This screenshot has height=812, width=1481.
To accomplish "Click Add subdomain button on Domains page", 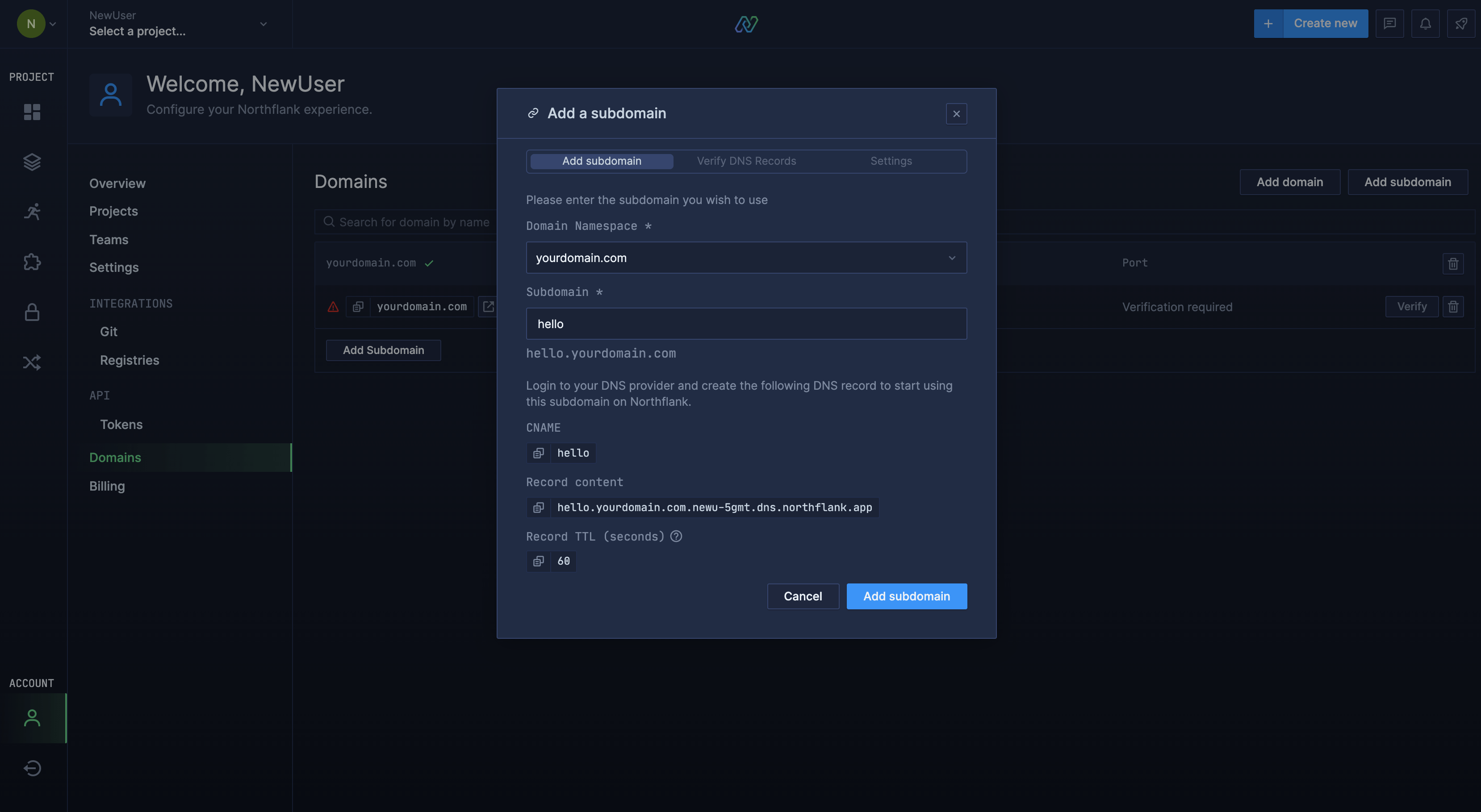I will [x=1407, y=182].
